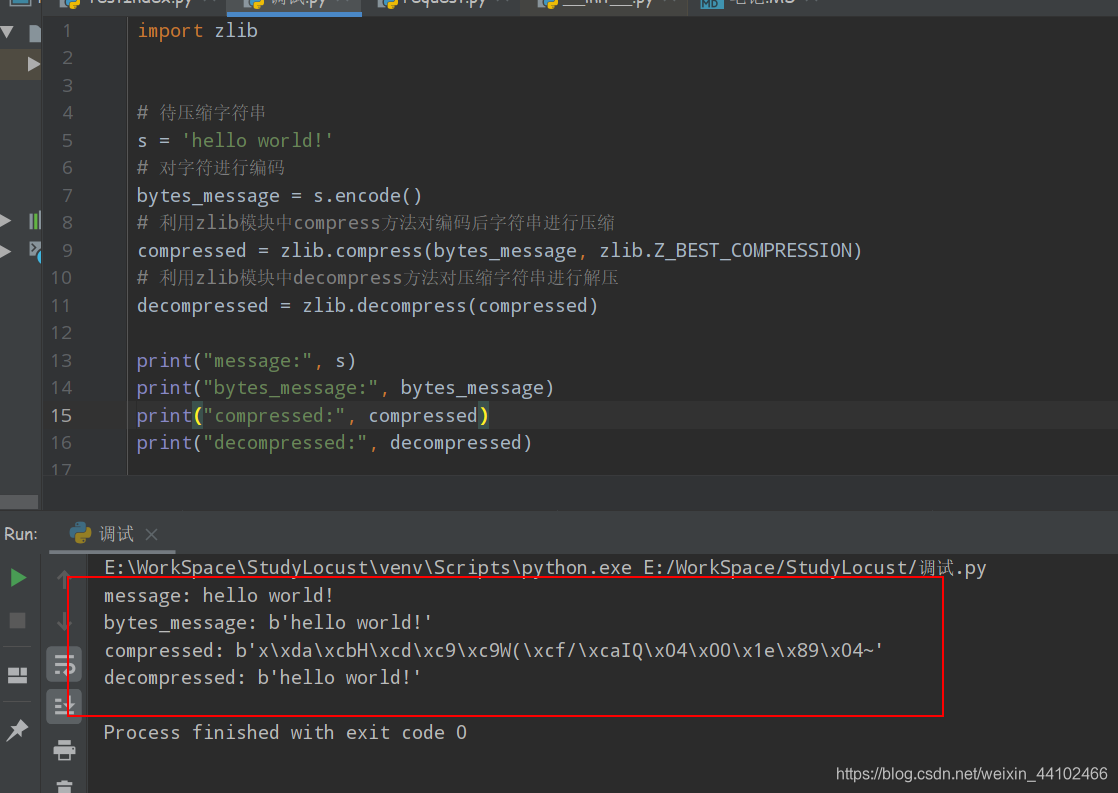This screenshot has width=1118, height=793.
Task: Click the comment '# 待压缩字符串'
Action: click(x=202, y=113)
